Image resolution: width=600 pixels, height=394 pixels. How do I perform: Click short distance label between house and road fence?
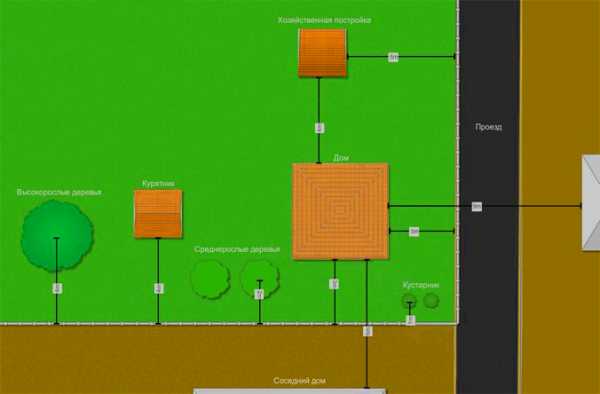pos(414,232)
